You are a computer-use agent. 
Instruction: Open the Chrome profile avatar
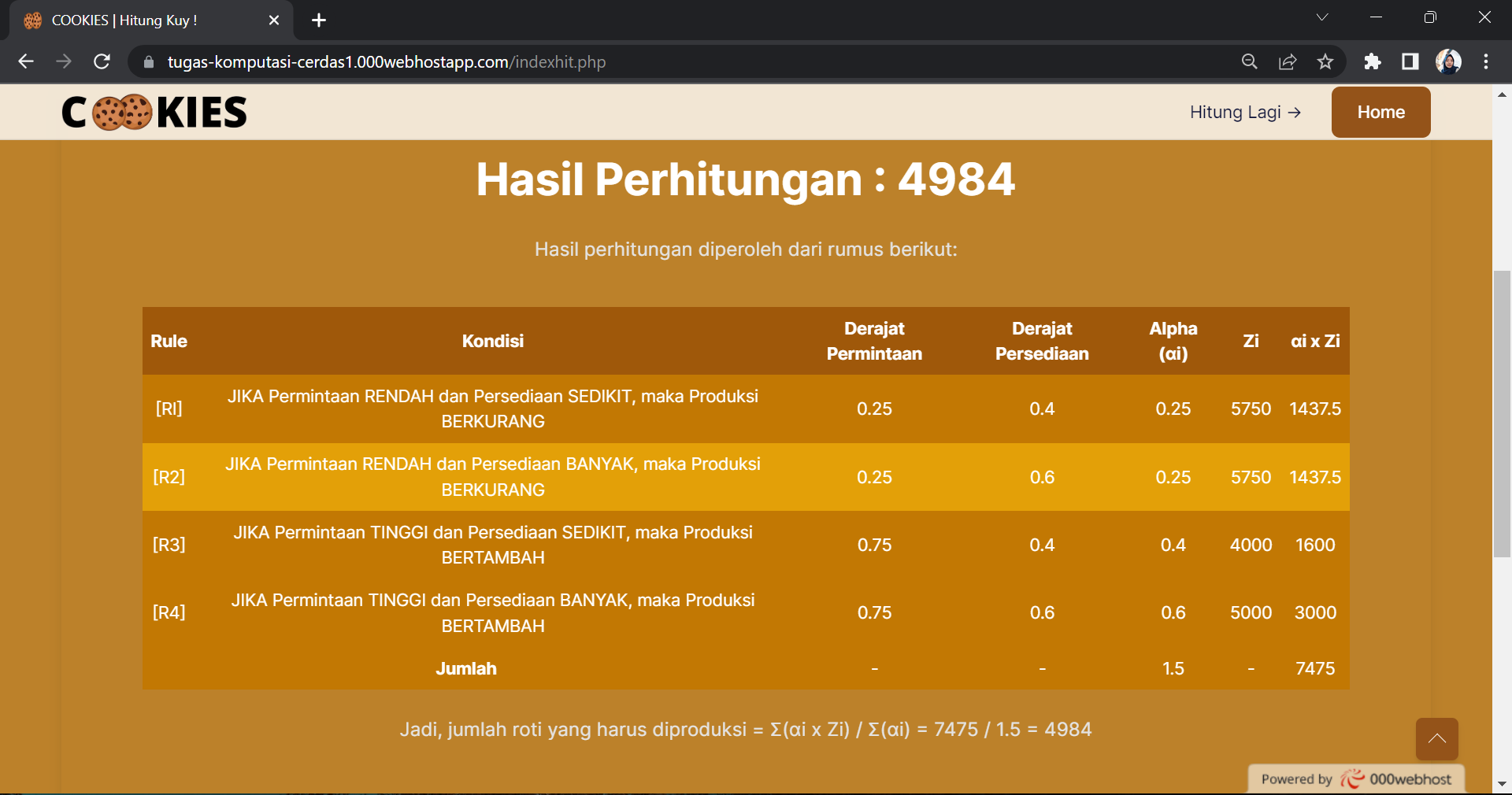coord(1448,61)
